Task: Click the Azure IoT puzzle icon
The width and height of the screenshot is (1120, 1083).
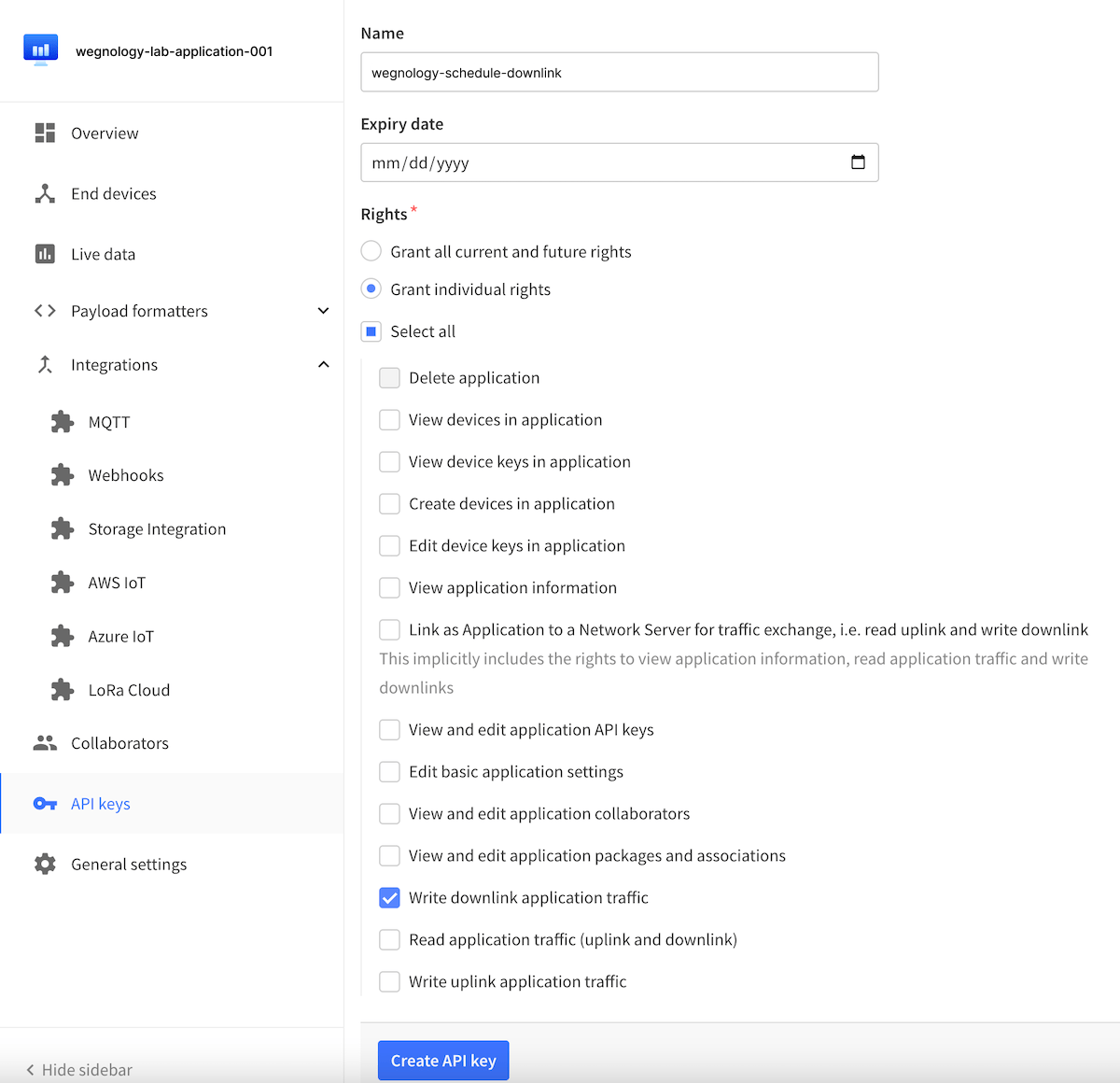Action: point(63,637)
